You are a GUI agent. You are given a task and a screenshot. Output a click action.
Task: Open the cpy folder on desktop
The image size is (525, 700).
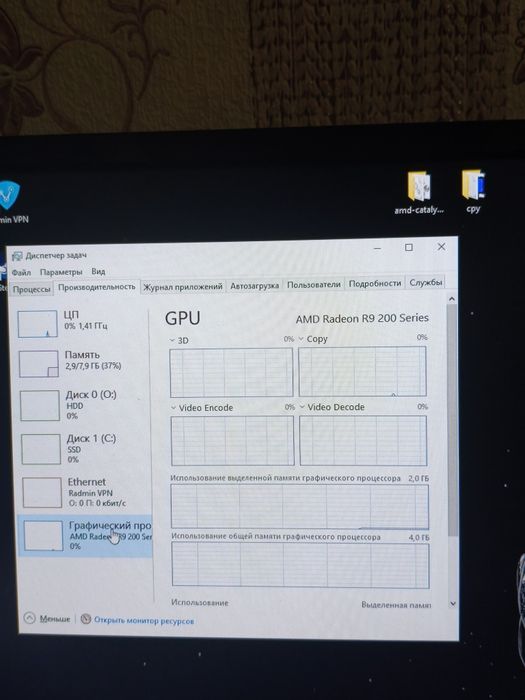pyautogui.click(x=473, y=191)
